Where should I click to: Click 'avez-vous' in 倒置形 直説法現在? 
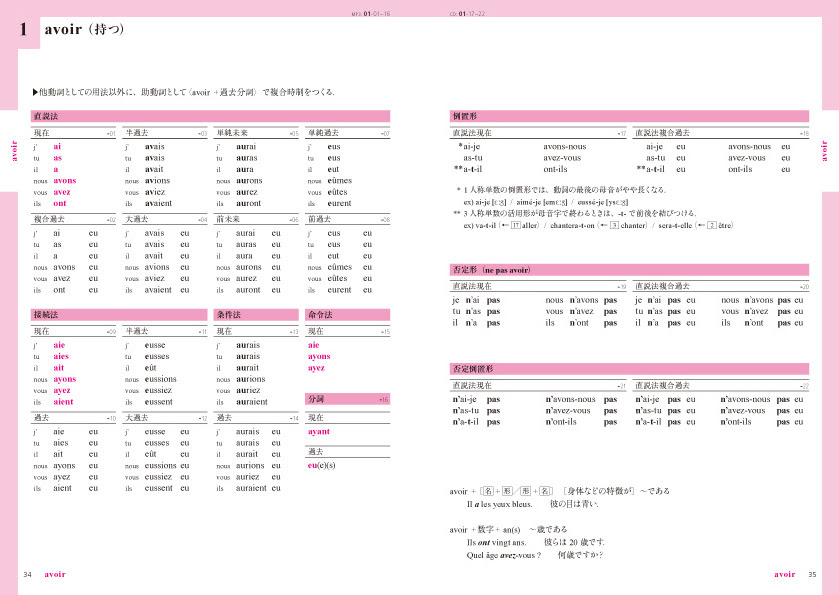(x=562, y=158)
